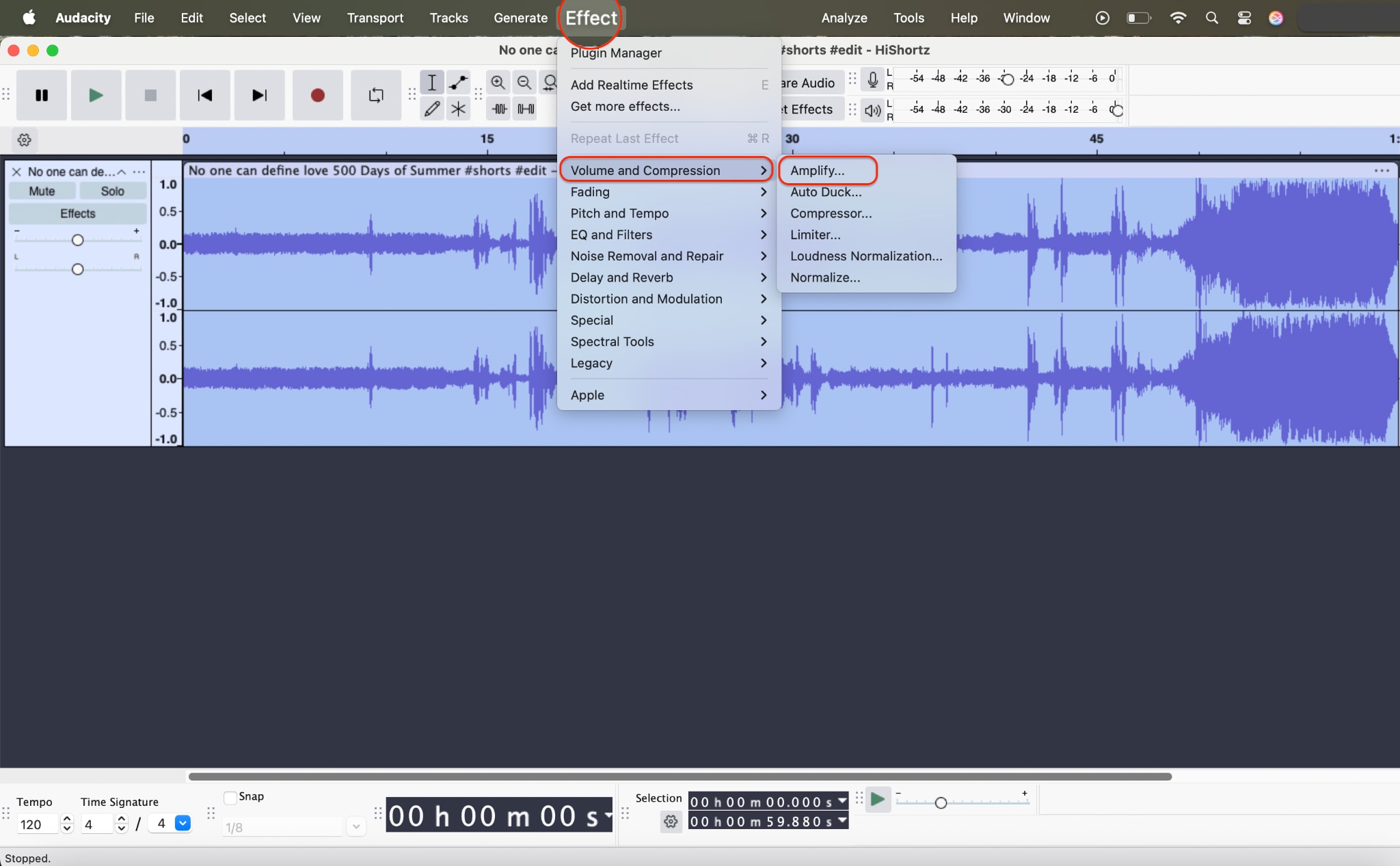Click Get more effects... entry

click(625, 106)
